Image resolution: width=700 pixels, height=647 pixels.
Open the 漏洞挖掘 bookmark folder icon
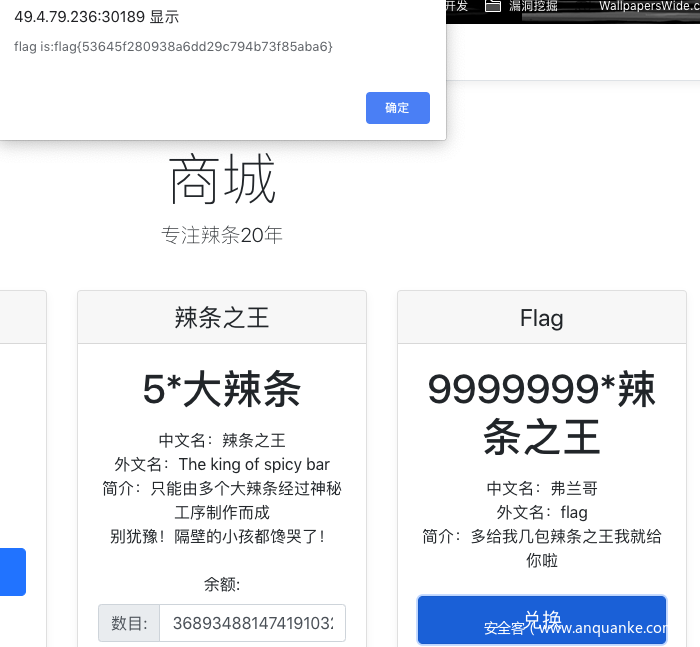[492, 6]
